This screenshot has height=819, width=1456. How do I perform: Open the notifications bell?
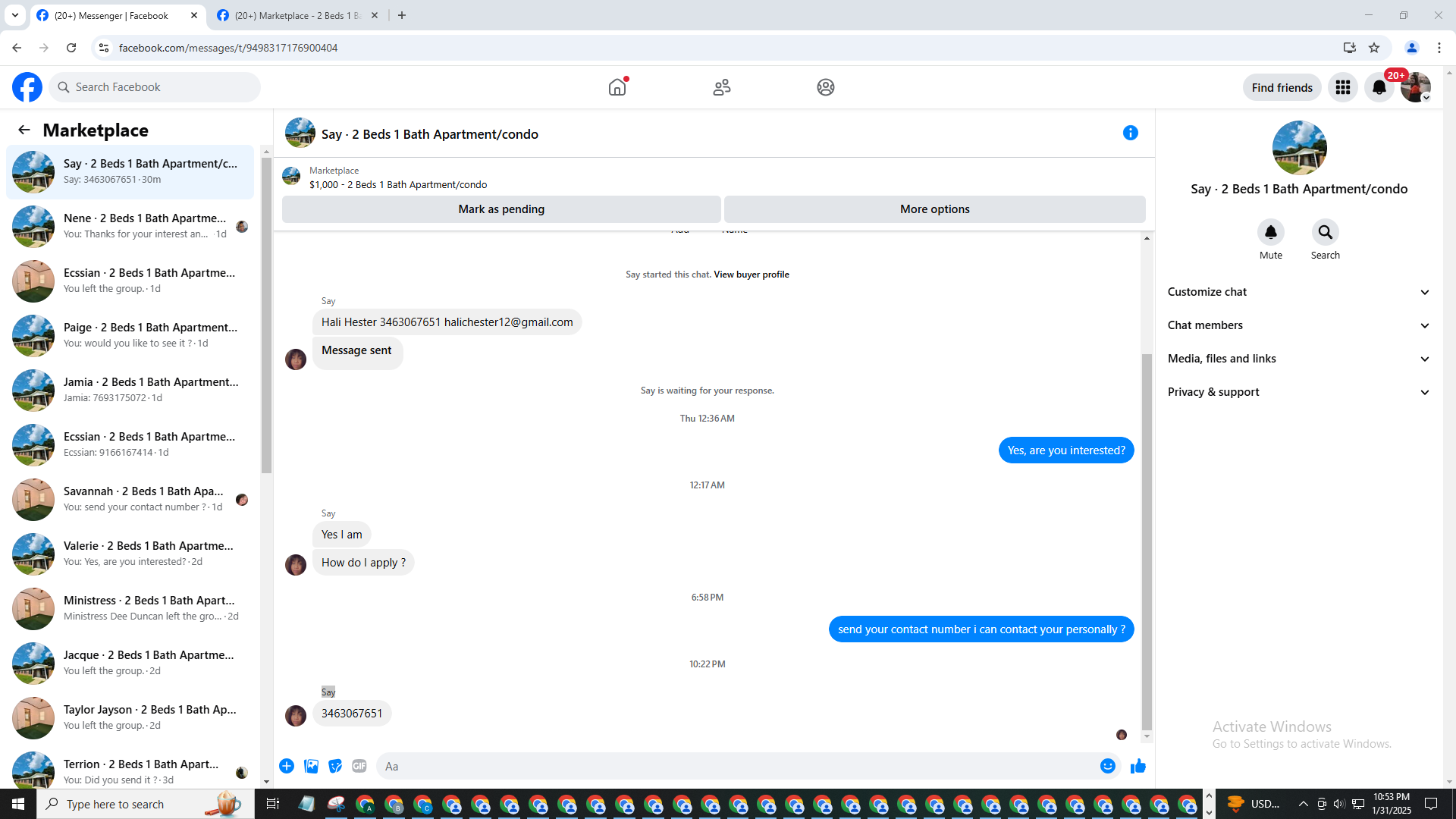tap(1379, 87)
